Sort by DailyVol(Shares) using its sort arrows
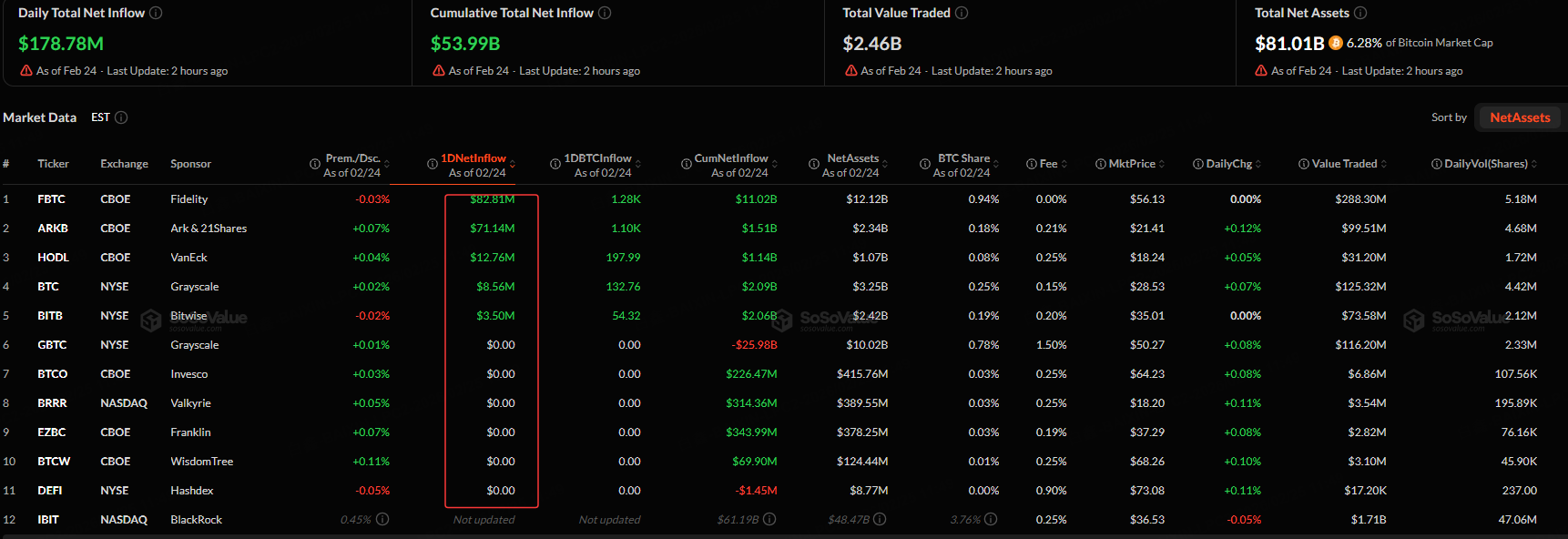The width and height of the screenshot is (1568, 539). click(x=1534, y=164)
